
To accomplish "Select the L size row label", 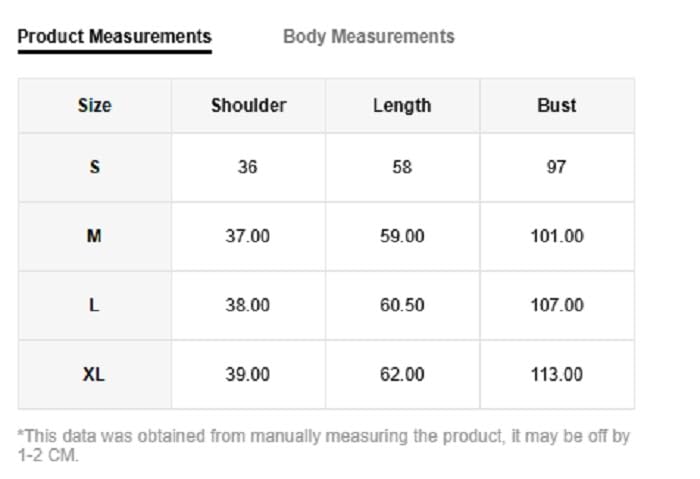I will click(94, 305).
